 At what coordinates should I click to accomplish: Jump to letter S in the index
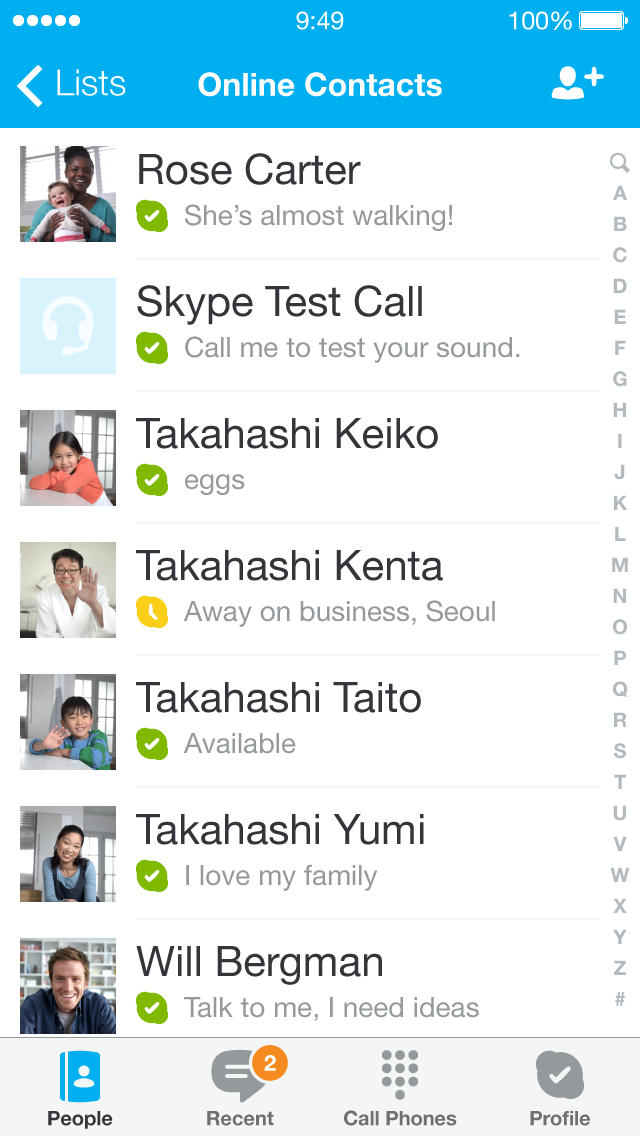point(620,751)
